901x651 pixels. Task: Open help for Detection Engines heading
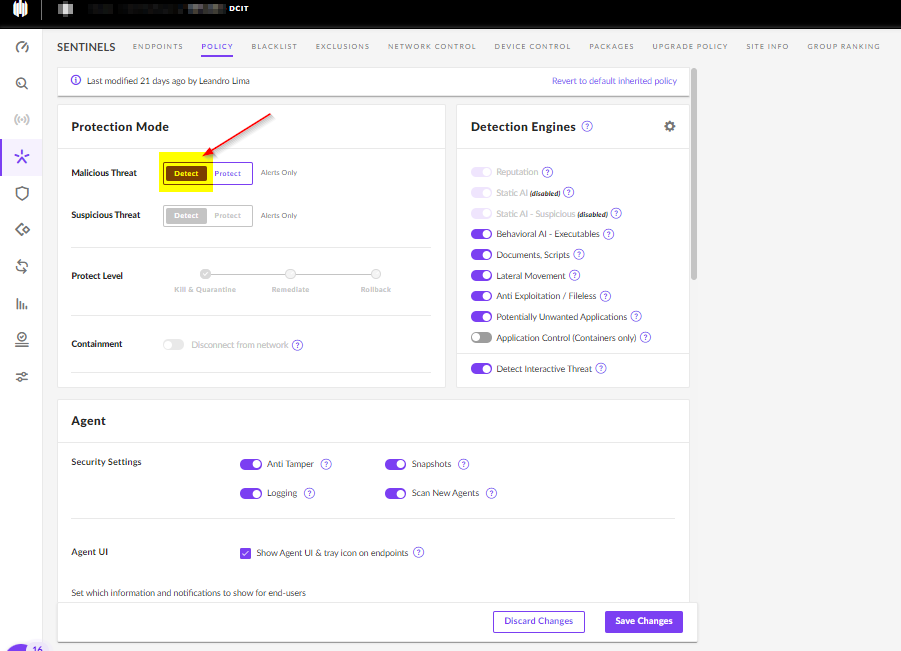tap(587, 126)
